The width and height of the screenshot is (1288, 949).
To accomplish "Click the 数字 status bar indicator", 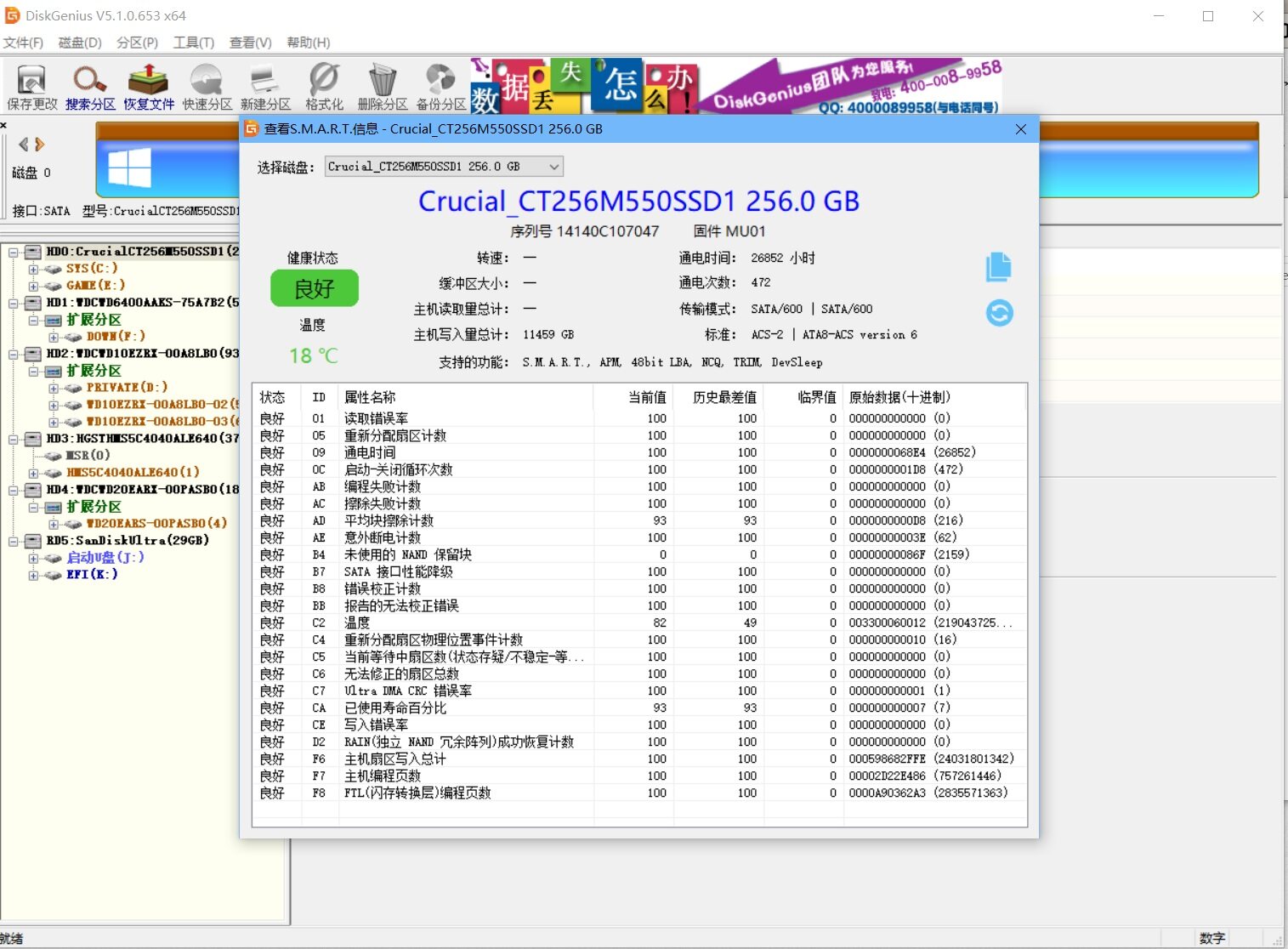I will [1211, 938].
